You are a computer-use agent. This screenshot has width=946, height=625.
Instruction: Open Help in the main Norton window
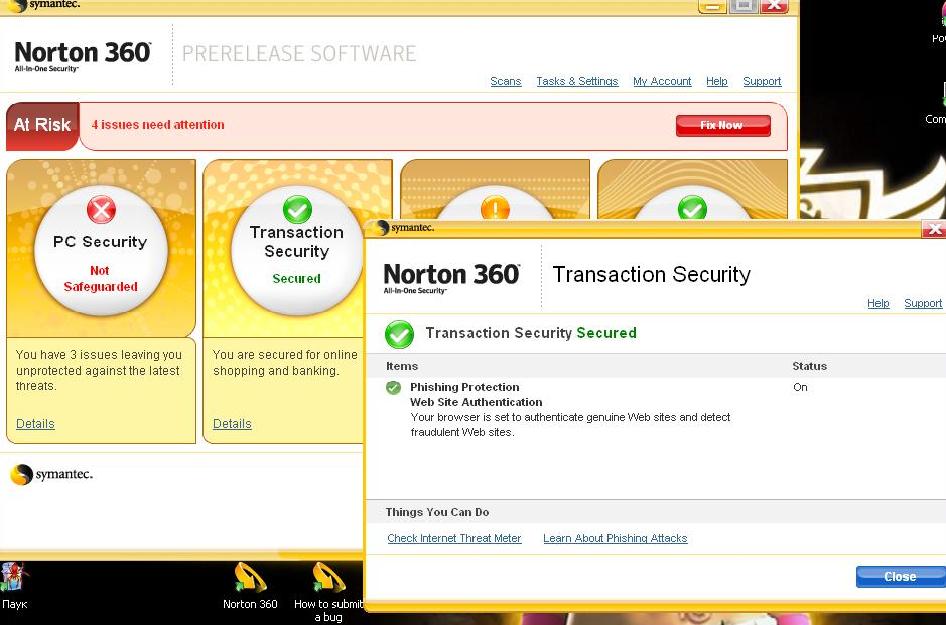[717, 81]
